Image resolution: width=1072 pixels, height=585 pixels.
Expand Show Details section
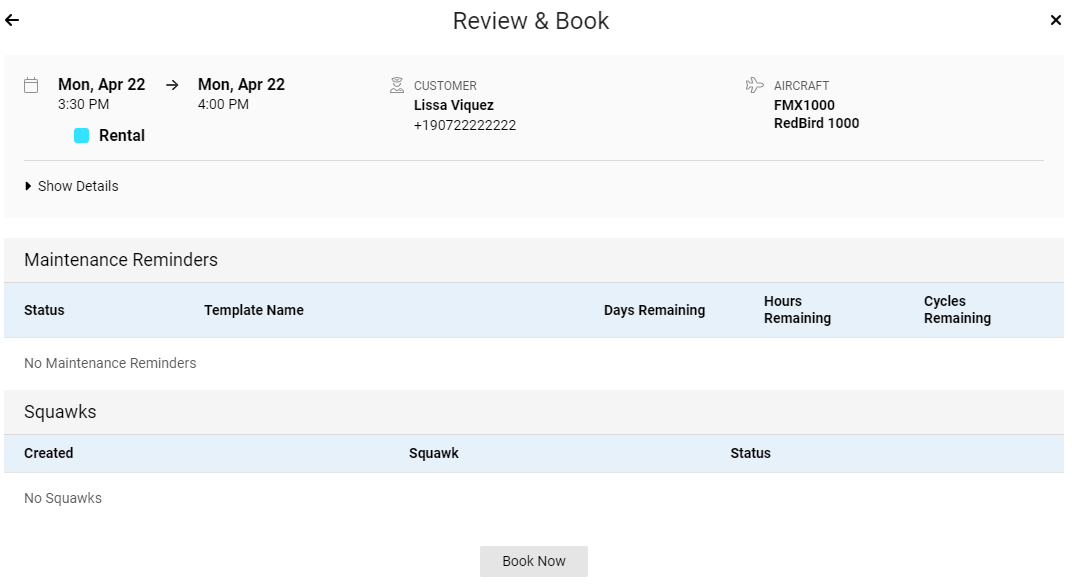click(71, 186)
